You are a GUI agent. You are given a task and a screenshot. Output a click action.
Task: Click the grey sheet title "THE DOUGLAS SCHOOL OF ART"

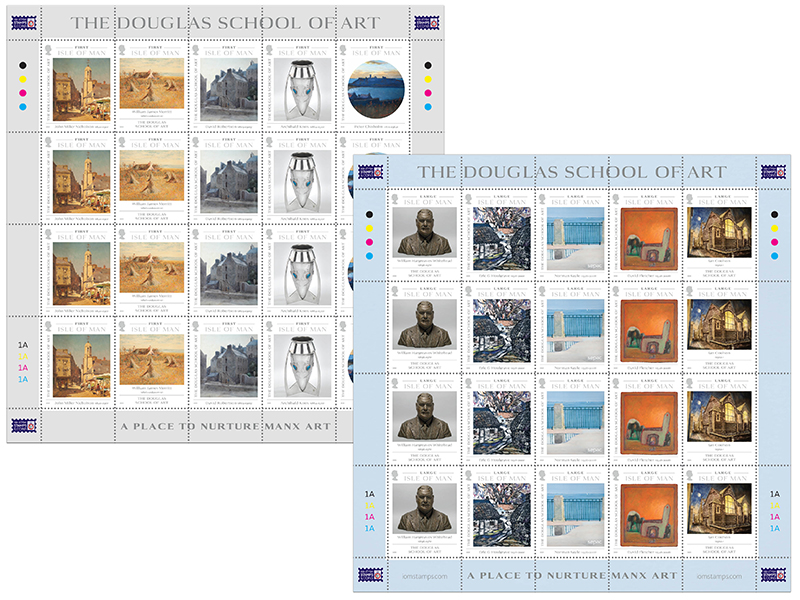click(225, 23)
